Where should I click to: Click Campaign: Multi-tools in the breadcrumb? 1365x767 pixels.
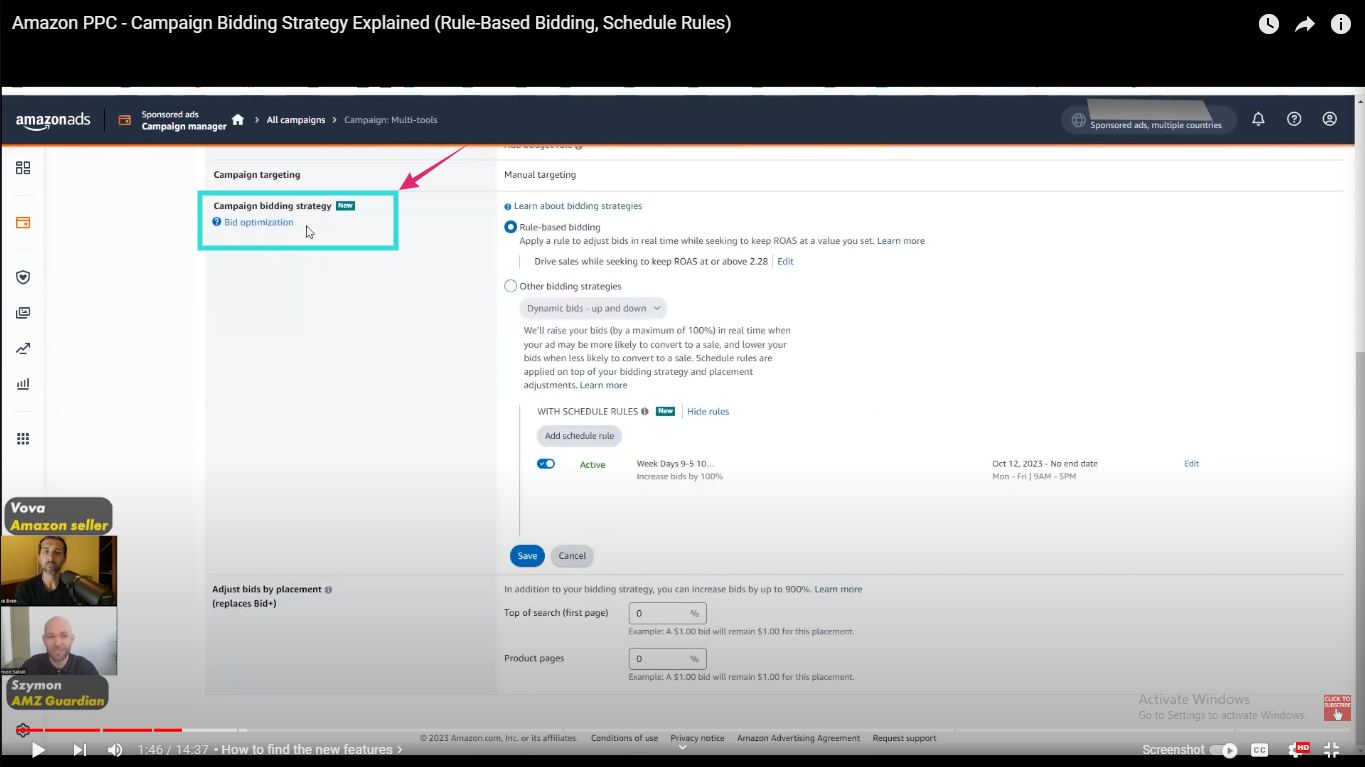391,120
